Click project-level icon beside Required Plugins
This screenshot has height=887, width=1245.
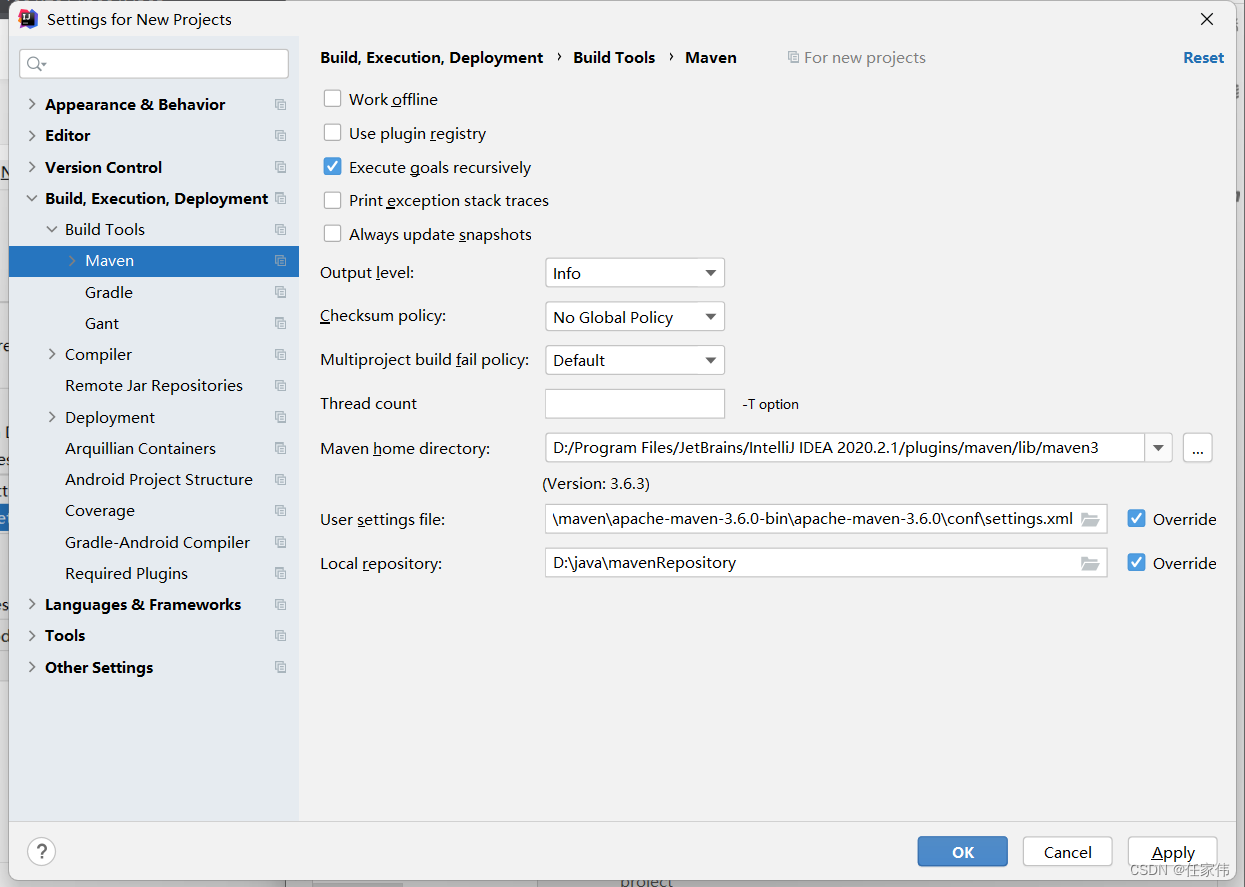(x=280, y=574)
